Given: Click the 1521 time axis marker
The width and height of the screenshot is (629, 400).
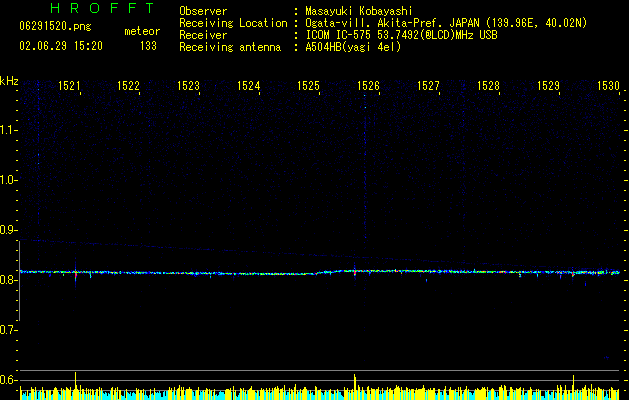Looking at the screenshot, I should click(69, 86).
